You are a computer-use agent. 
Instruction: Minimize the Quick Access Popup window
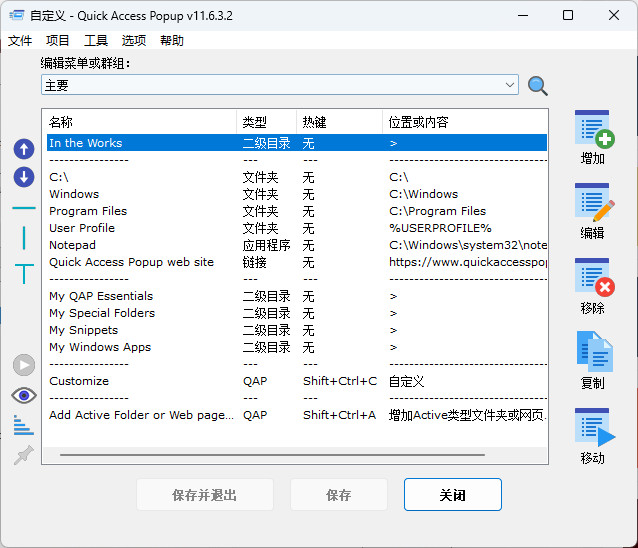tap(523, 15)
